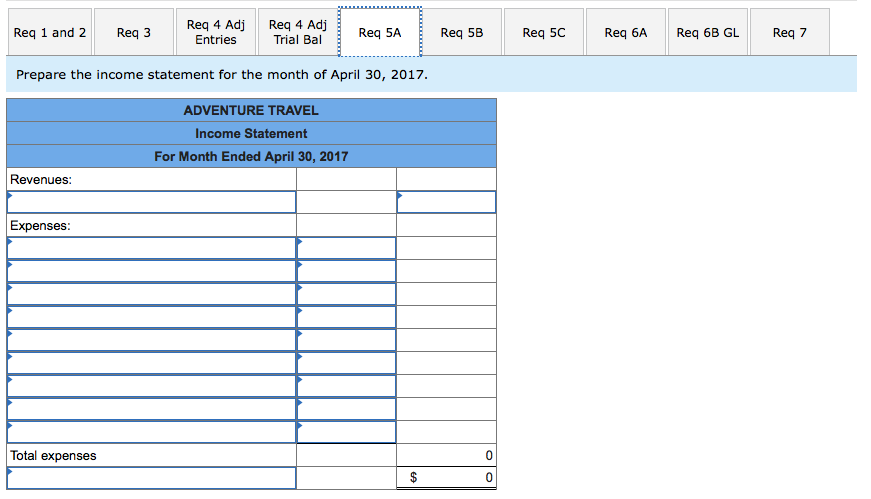Open the second expense account dropdown
The image size is (871, 499).
[152, 271]
